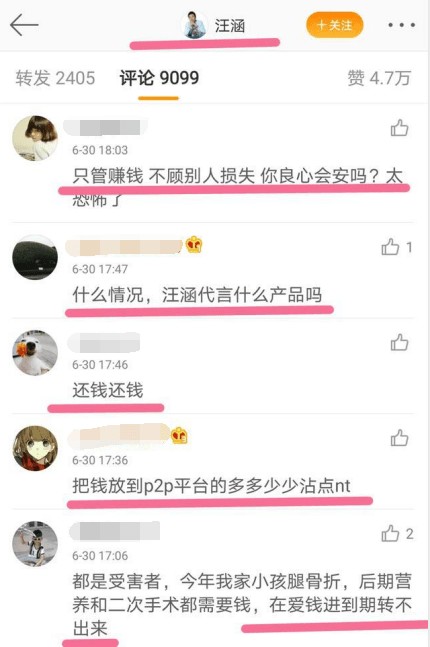The image size is (430, 647).
Task: Click the 汪涵 name in the title bar
Action: point(230,26)
